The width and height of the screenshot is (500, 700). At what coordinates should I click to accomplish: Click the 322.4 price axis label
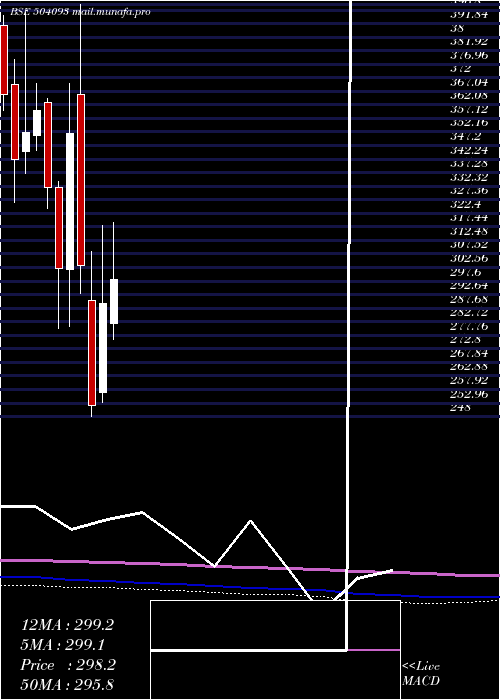[x=466, y=204]
